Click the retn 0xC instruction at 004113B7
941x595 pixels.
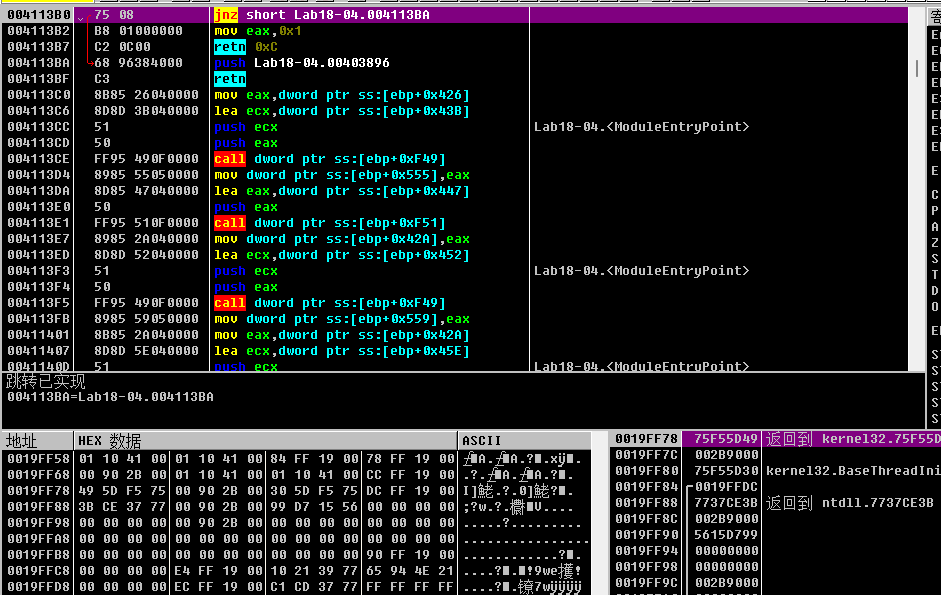(245, 47)
